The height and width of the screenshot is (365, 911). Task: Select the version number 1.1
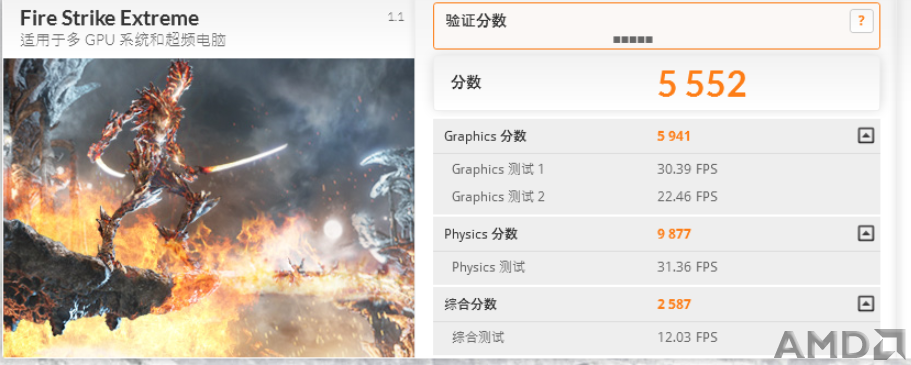tap(396, 17)
